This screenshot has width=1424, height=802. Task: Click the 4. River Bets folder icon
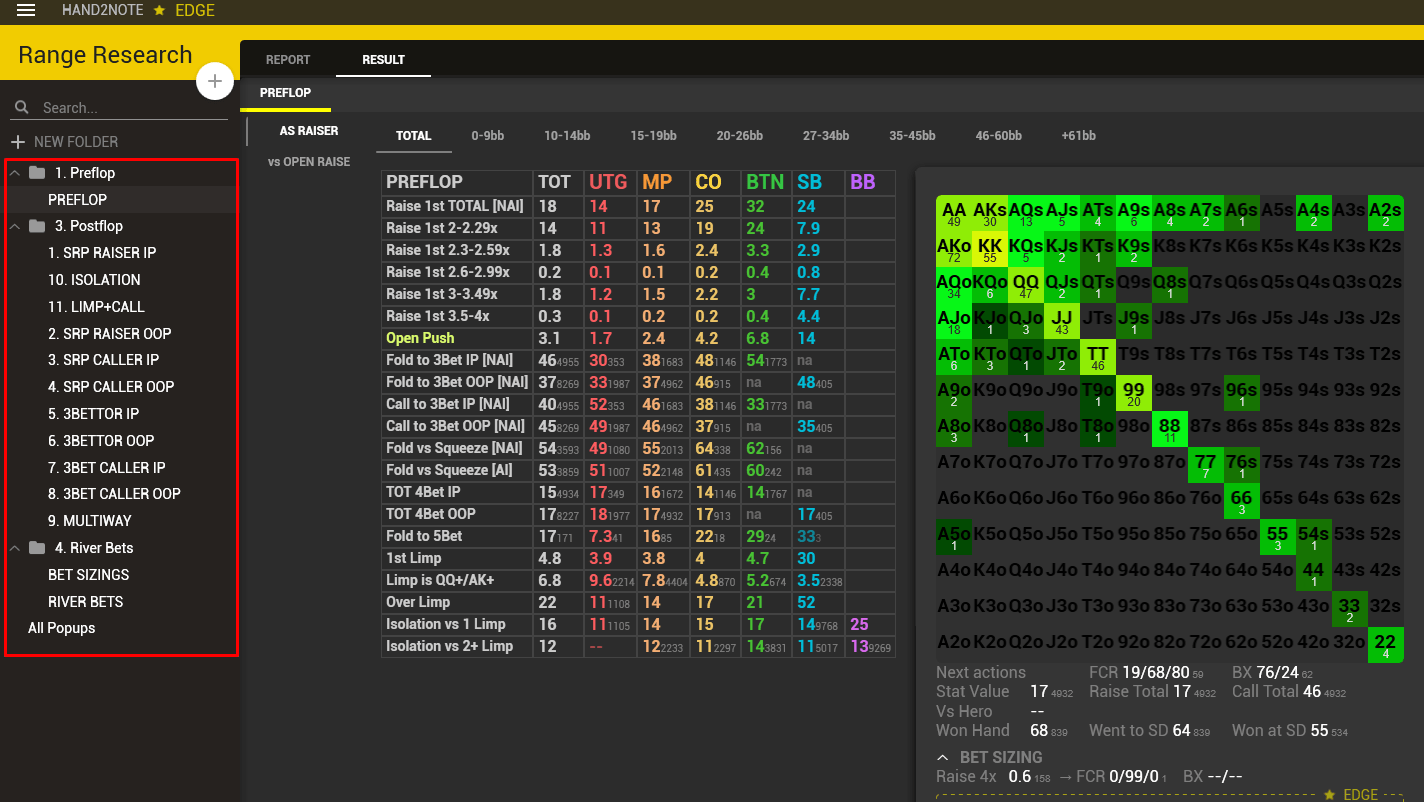pyautogui.click(x=37, y=548)
